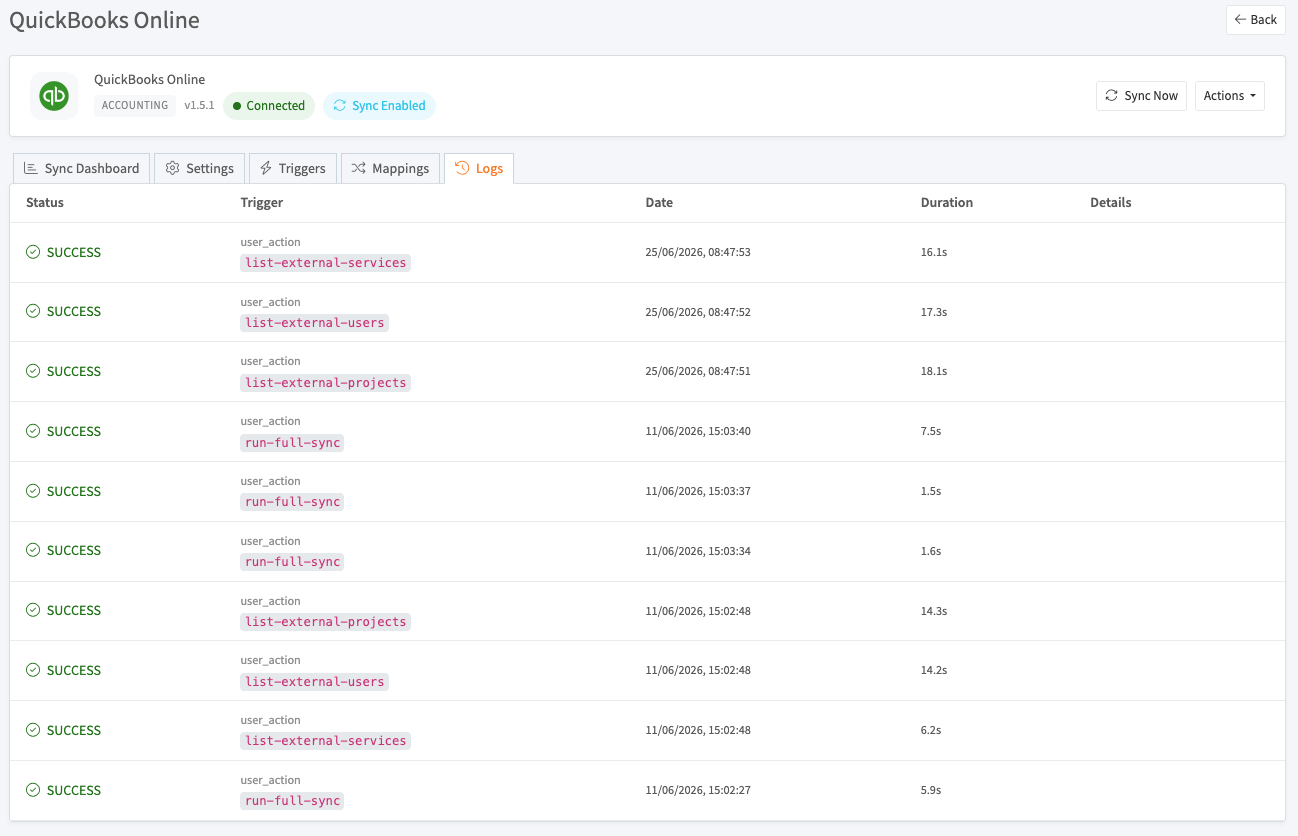Click list-external-users tag in 14.2s row
Screen dimensions: 1298x836
pos(315,682)
